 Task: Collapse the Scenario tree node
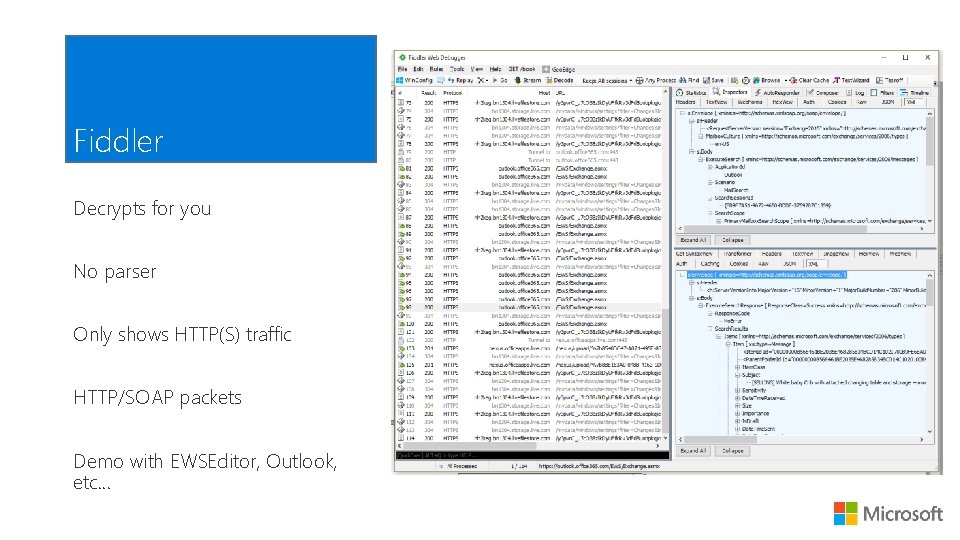click(710, 182)
